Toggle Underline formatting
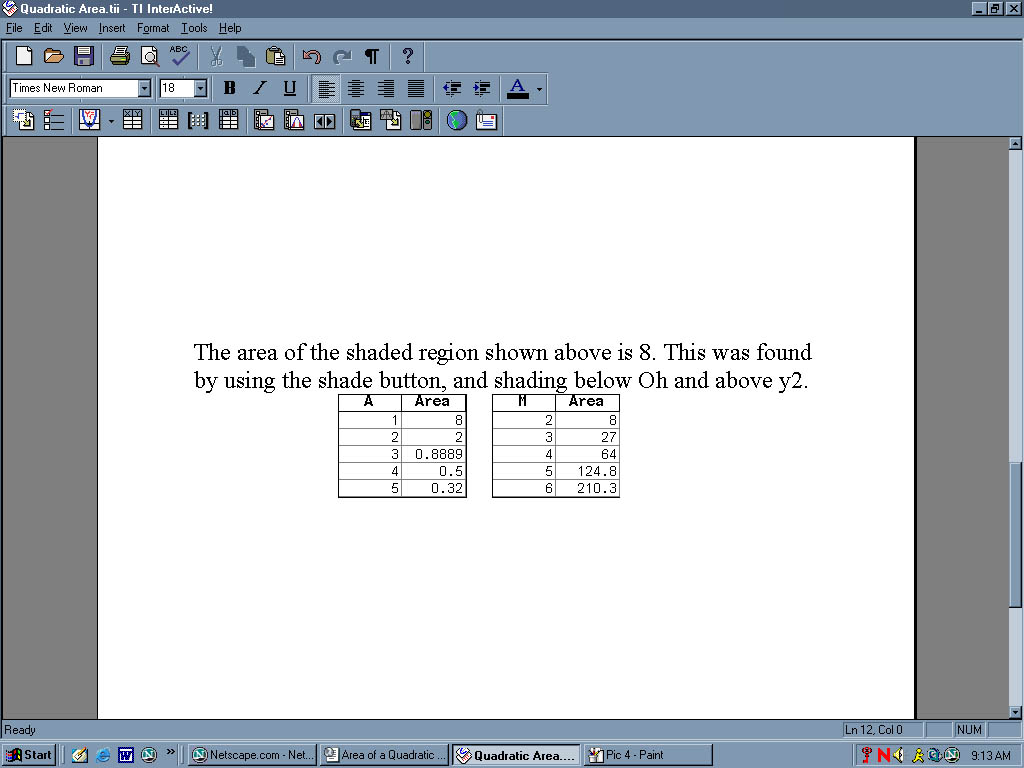 pyautogui.click(x=289, y=88)
